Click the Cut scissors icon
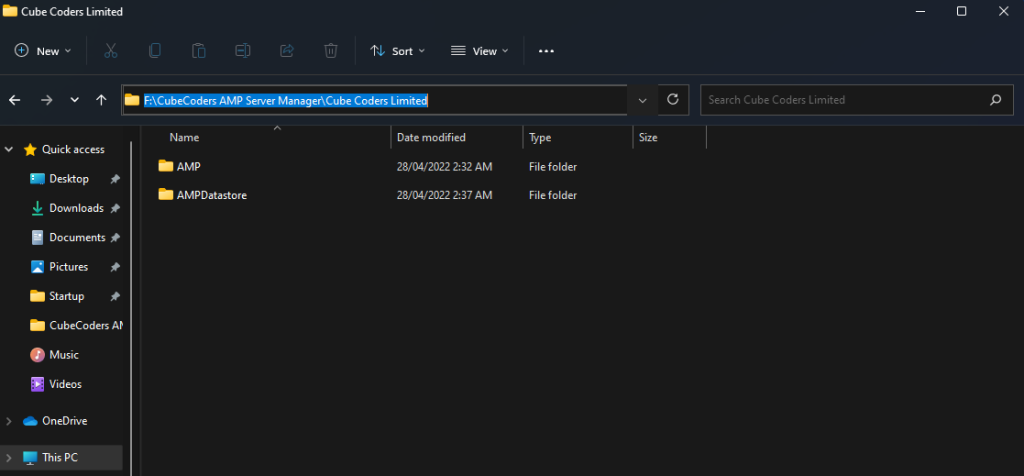 pyautogui.click(x=110, y=51)
